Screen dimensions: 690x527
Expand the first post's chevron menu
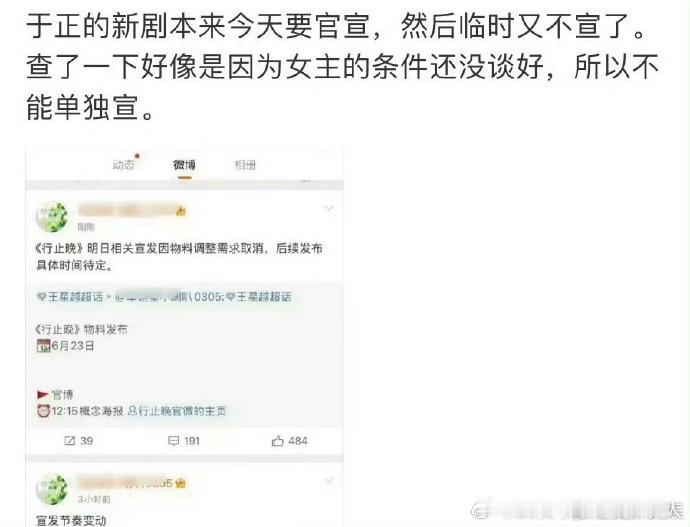pos(329,209)
